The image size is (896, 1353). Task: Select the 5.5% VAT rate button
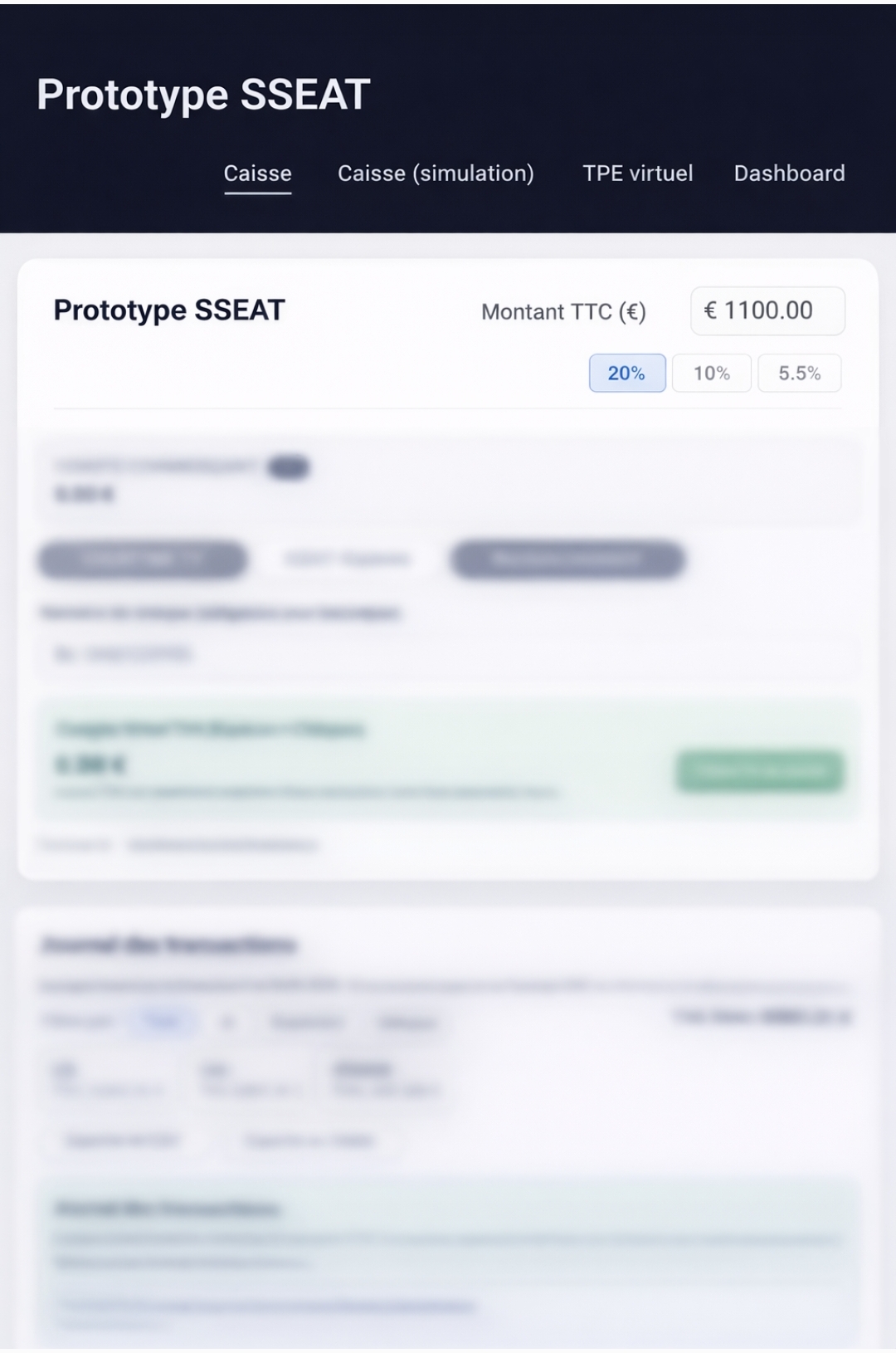tap(798, 373)
